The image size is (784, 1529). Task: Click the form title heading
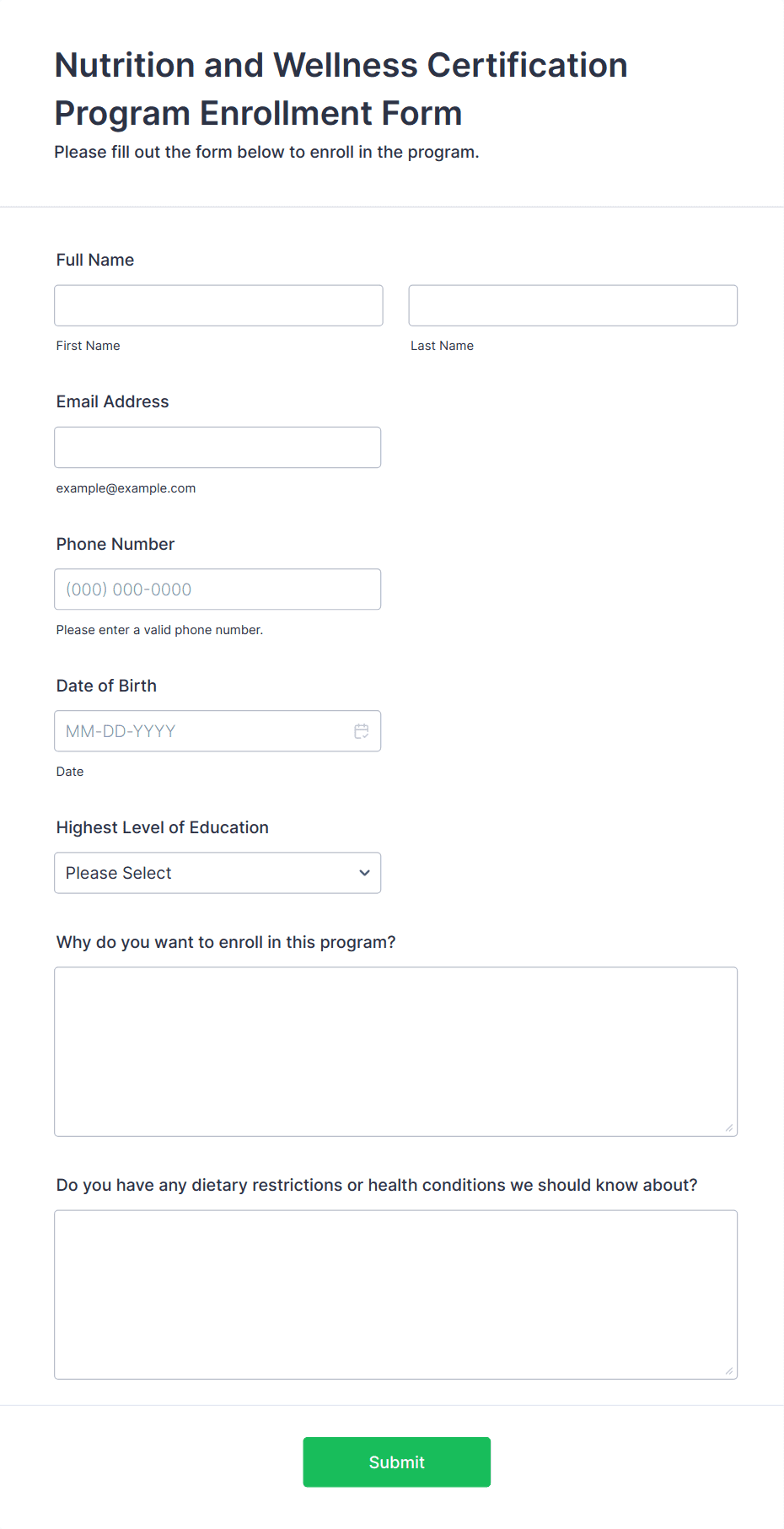pos(341,89)
